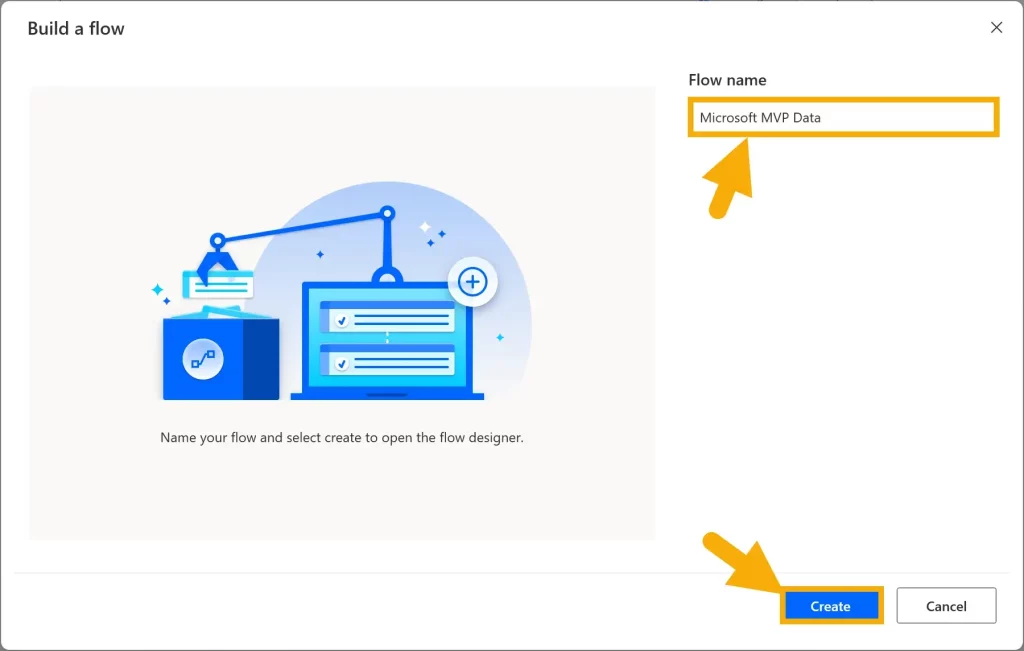Viewport: 1024px width, 651px height.
Task: Close the Build a flow dialog
Action: pyautogui.click(x=996, y=28)
